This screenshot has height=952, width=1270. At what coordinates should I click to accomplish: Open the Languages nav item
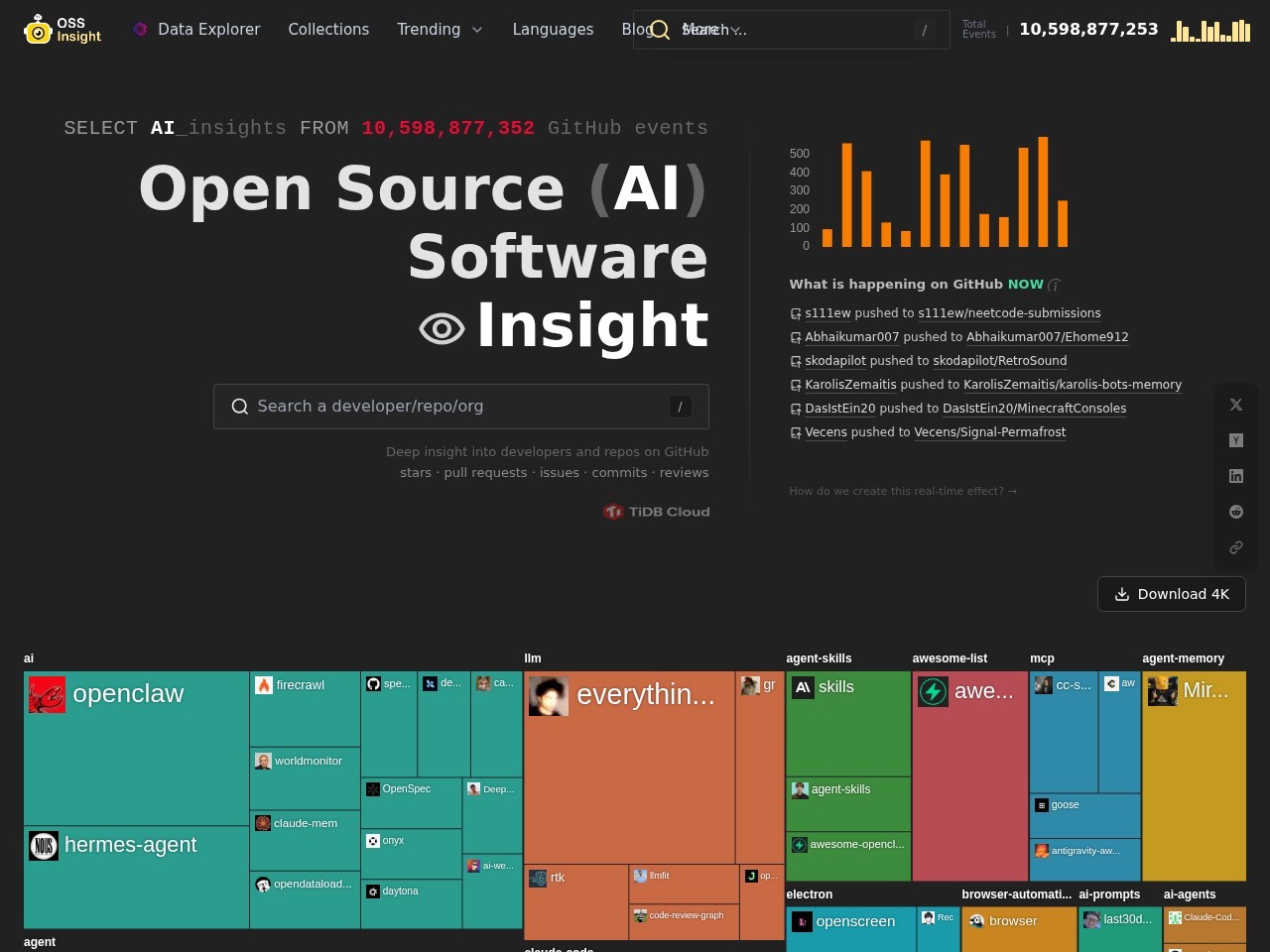(553, 30)
